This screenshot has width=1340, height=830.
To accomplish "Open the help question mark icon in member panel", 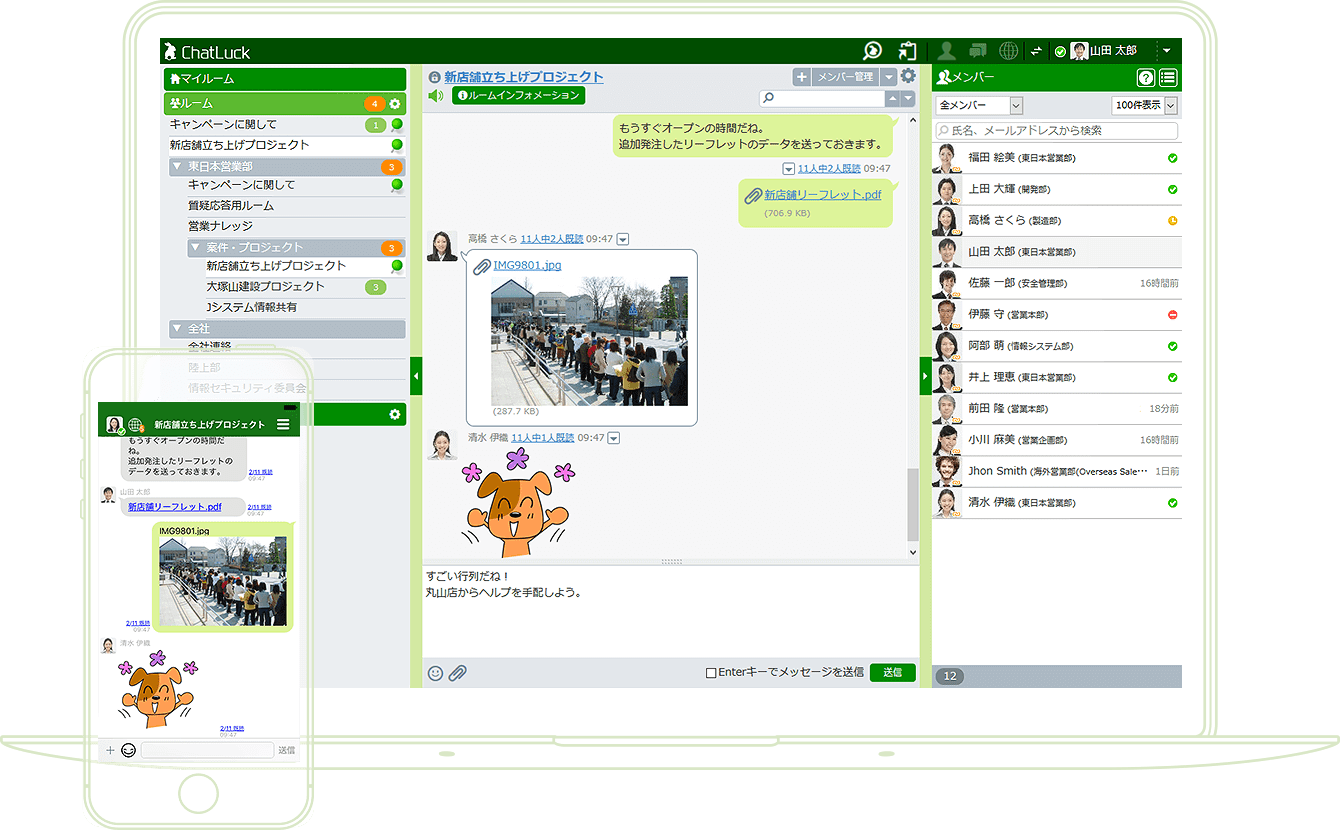I will [1146, 78].
